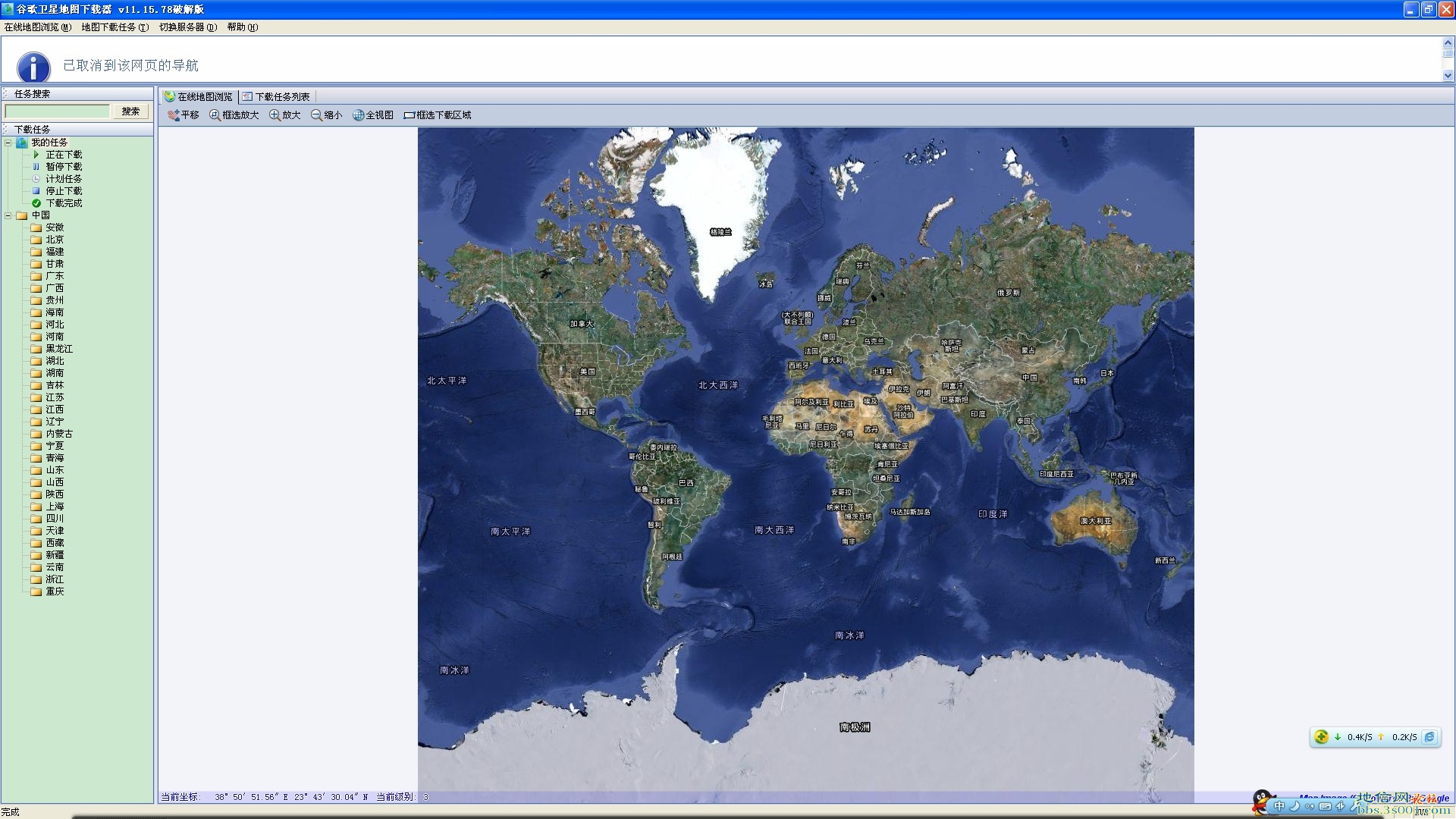Click the 搜索 button
The width and height of the screenshot is (1456, 819).
(131, 111)
